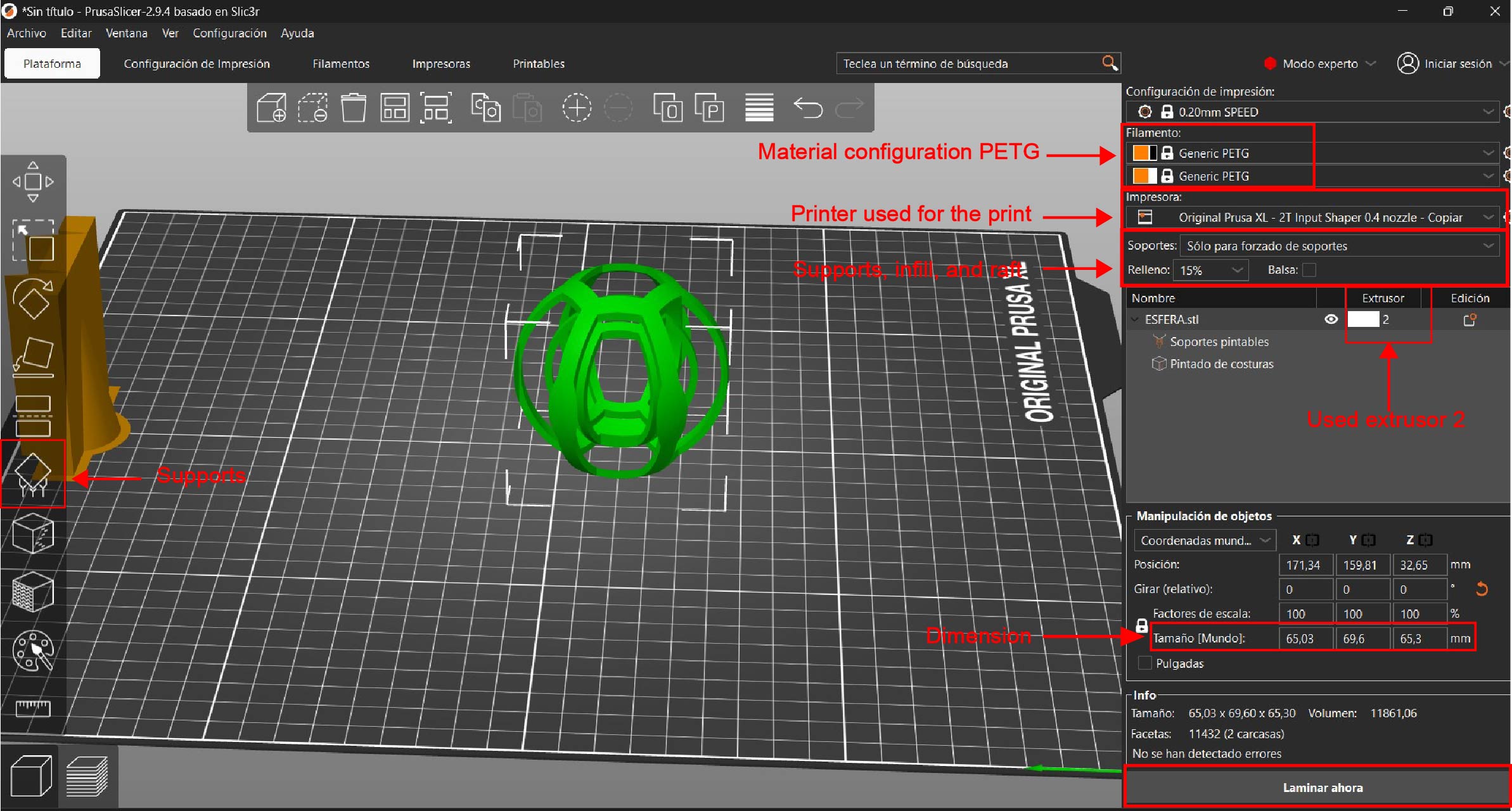Click the Add object toolbar icon
The width and height of the screenshot is (1512, 811).
click(271, 108)
